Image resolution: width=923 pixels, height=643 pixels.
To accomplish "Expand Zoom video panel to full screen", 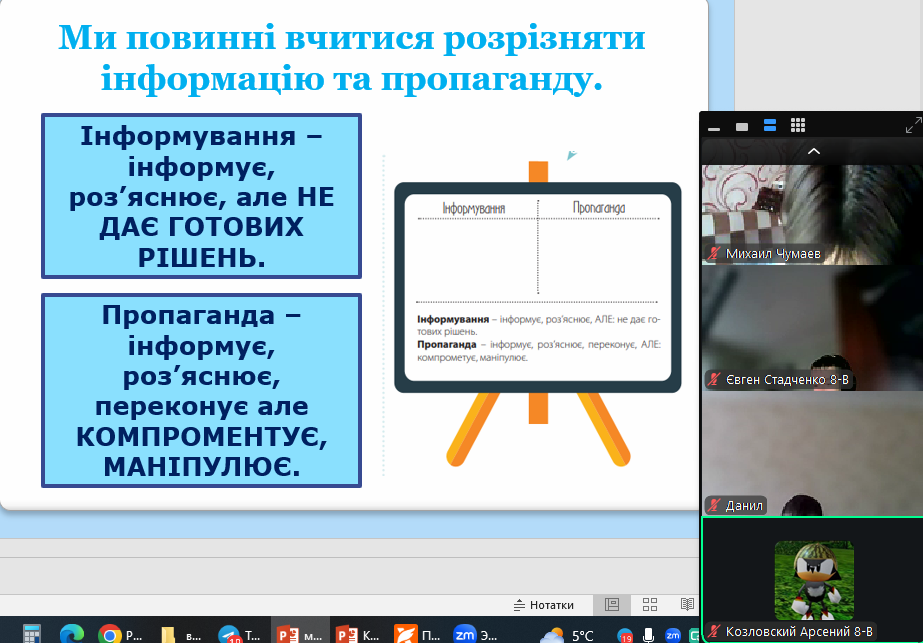I will tap(912, 126).
